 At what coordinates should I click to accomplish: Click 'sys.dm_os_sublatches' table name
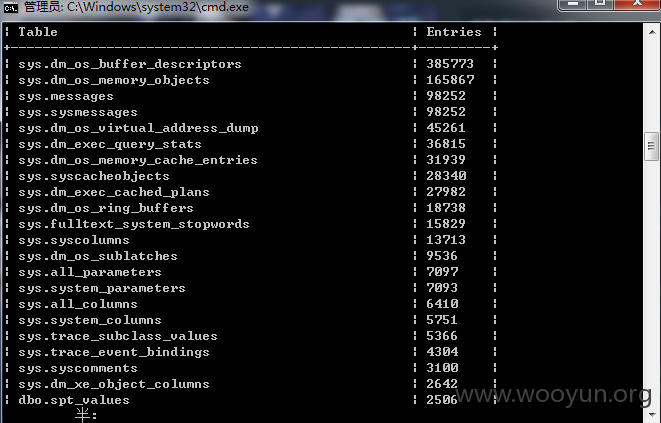[x=98, y=256]
